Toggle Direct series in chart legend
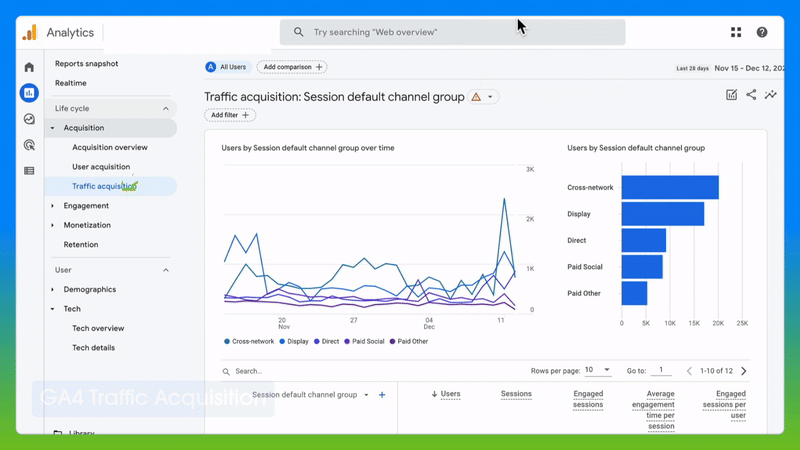 tap(327, 341)
